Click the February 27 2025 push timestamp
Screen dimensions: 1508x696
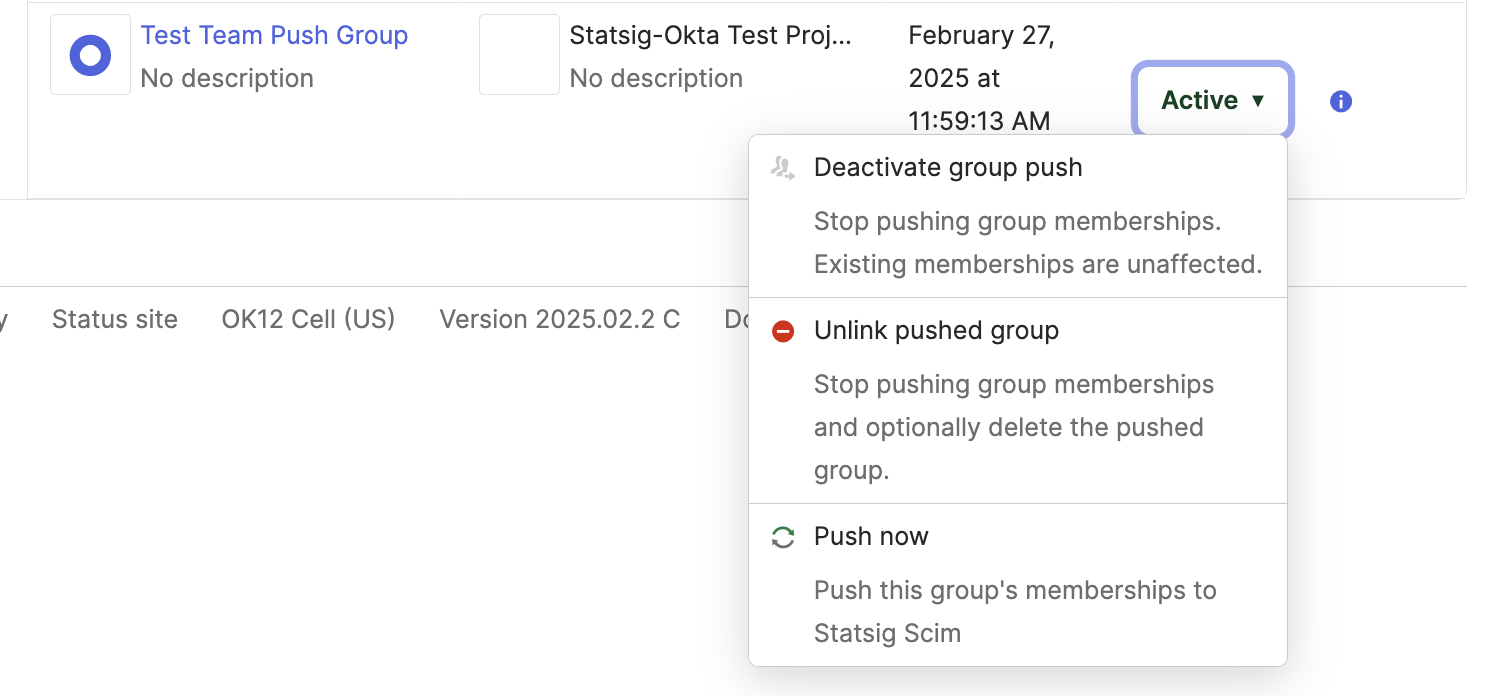980,77
